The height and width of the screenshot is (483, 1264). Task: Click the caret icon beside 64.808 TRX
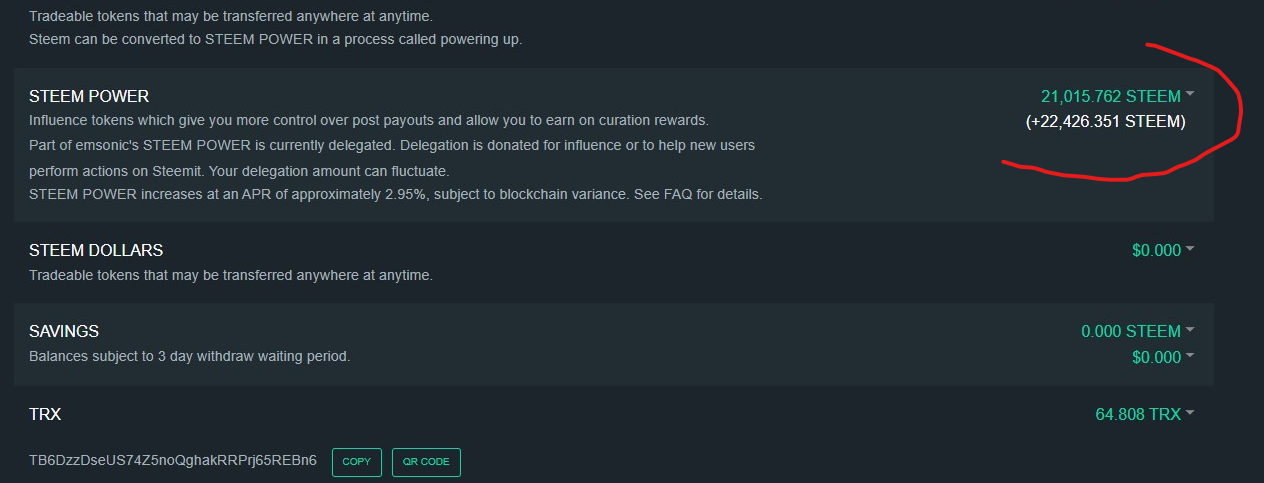pyautogui.click(x=1190, y=412)
